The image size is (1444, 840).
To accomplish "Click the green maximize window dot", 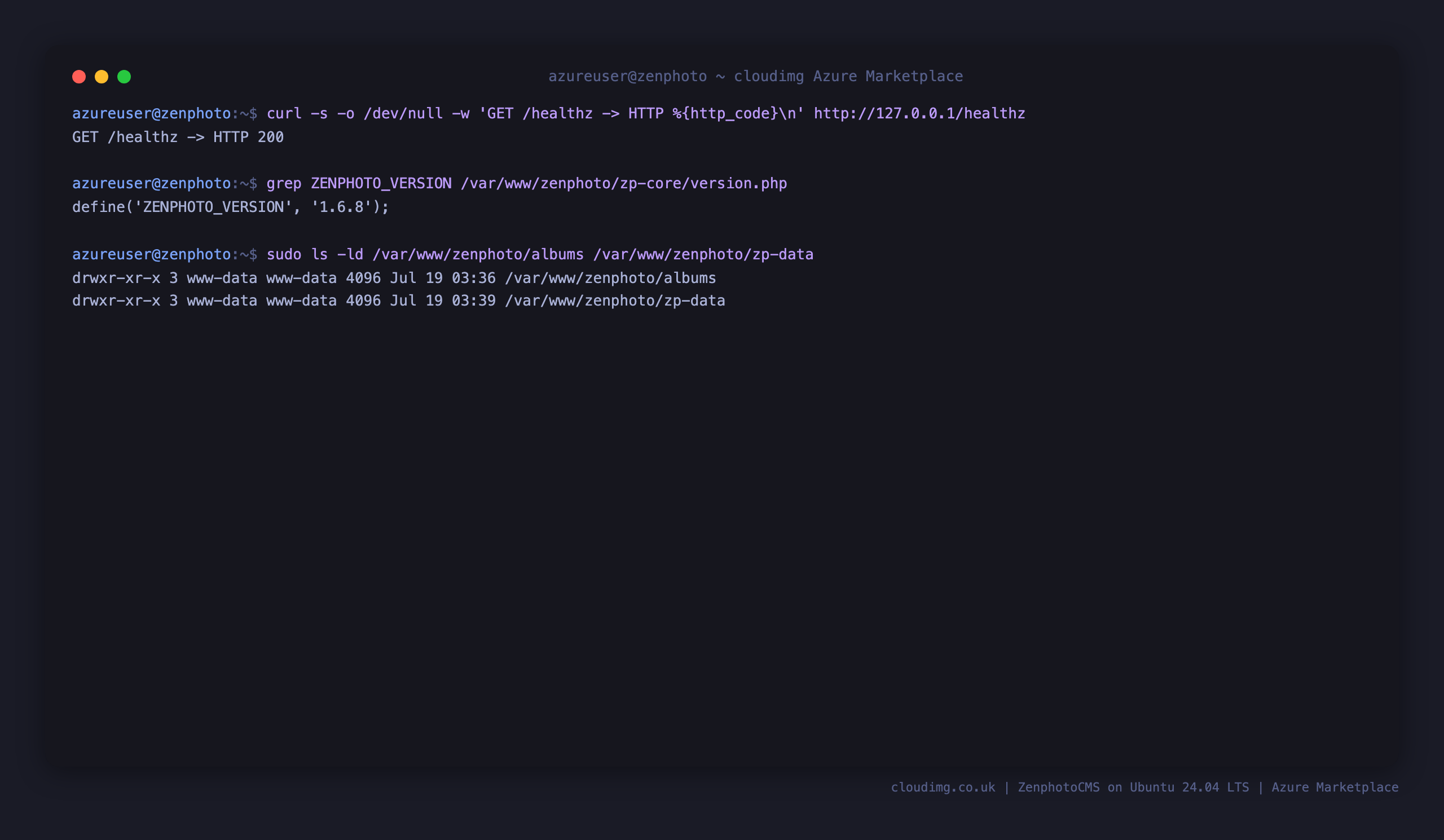I will coord(124,77).
